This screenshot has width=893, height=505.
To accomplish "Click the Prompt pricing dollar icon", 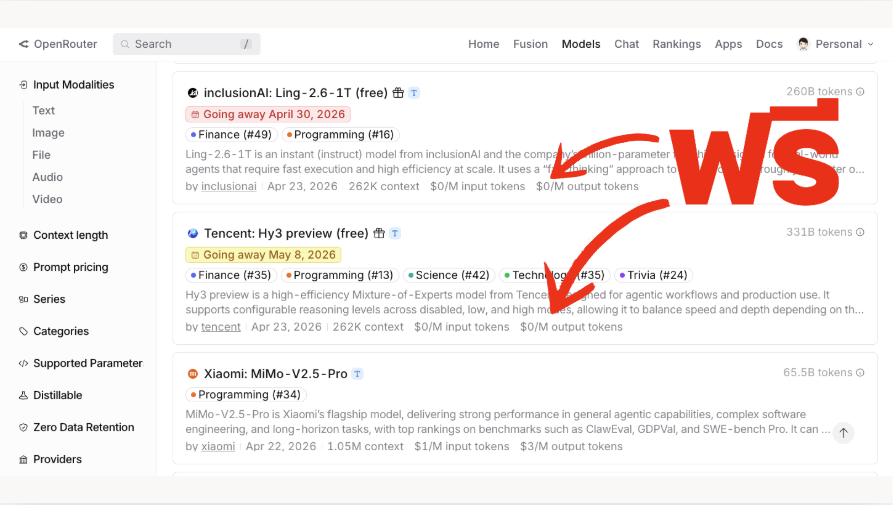I will 23,267.
